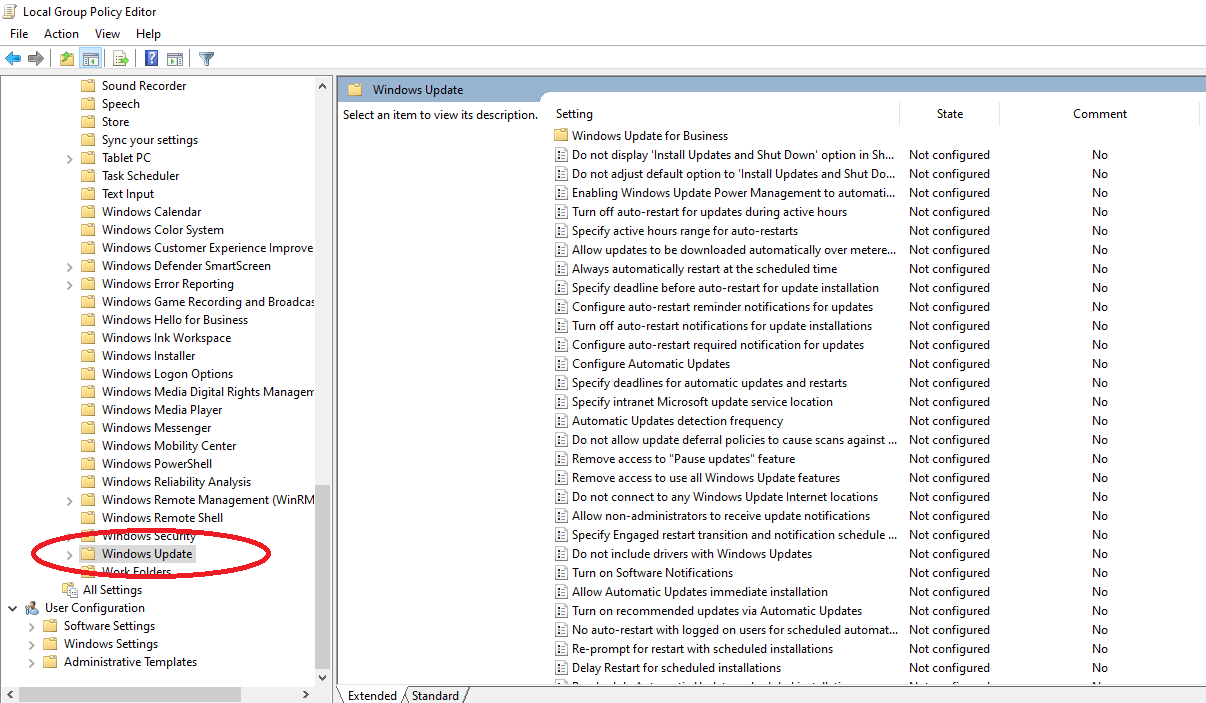Select 'Do not connect to any Windows Update Internet locations'
1206x703 pixels.
click(x=725, y=497)
